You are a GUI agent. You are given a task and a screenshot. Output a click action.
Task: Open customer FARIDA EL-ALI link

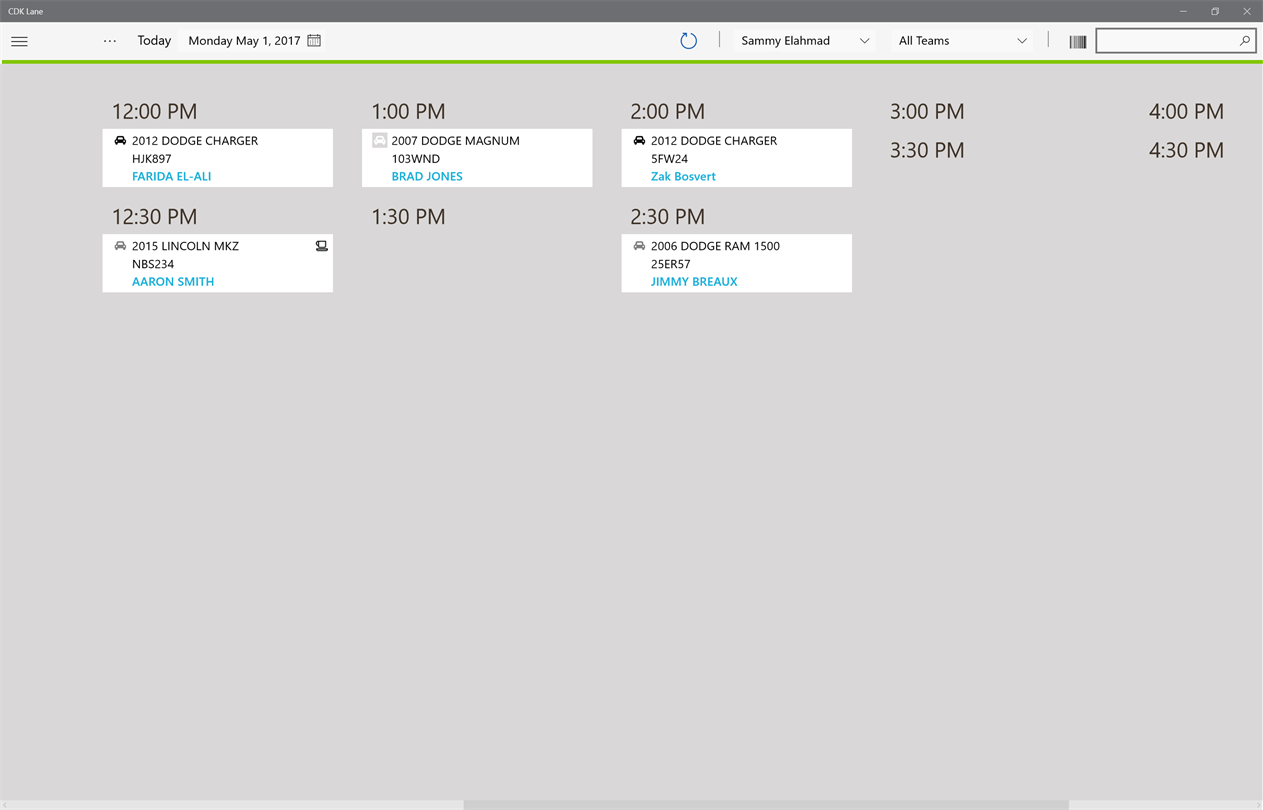(171, 176)
